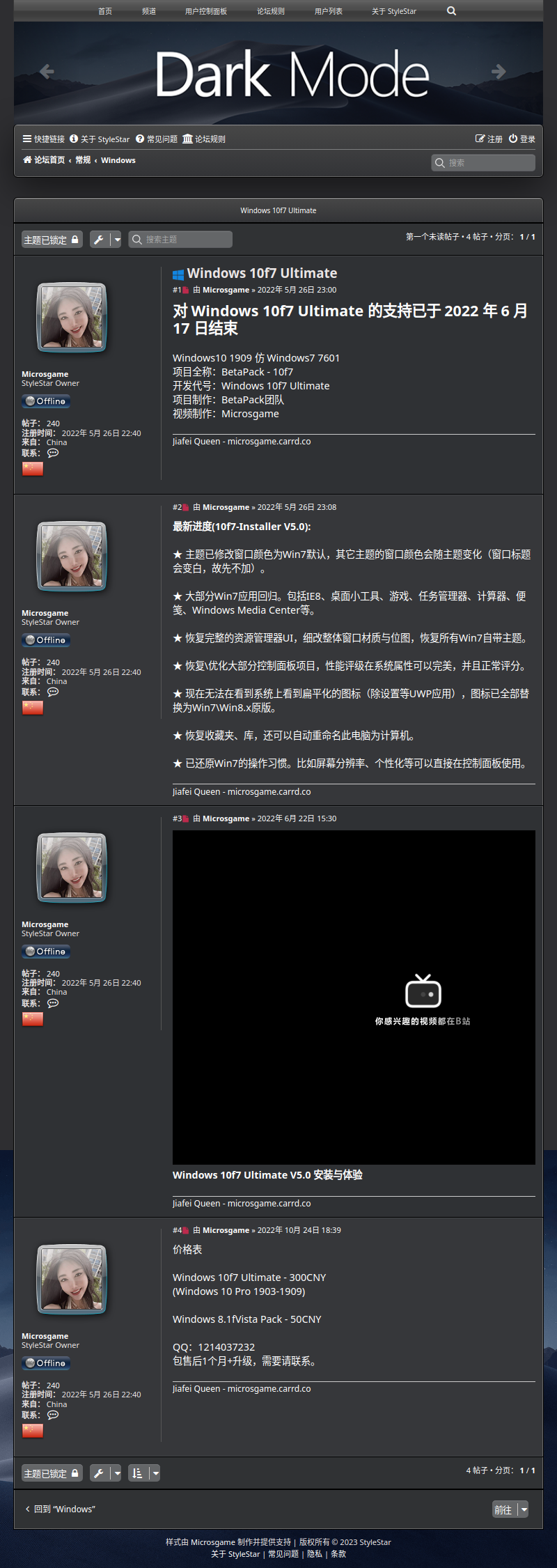Open the footer 条款 terms link
This screenshot has width=557, height=1568.
click(338, 1554)
